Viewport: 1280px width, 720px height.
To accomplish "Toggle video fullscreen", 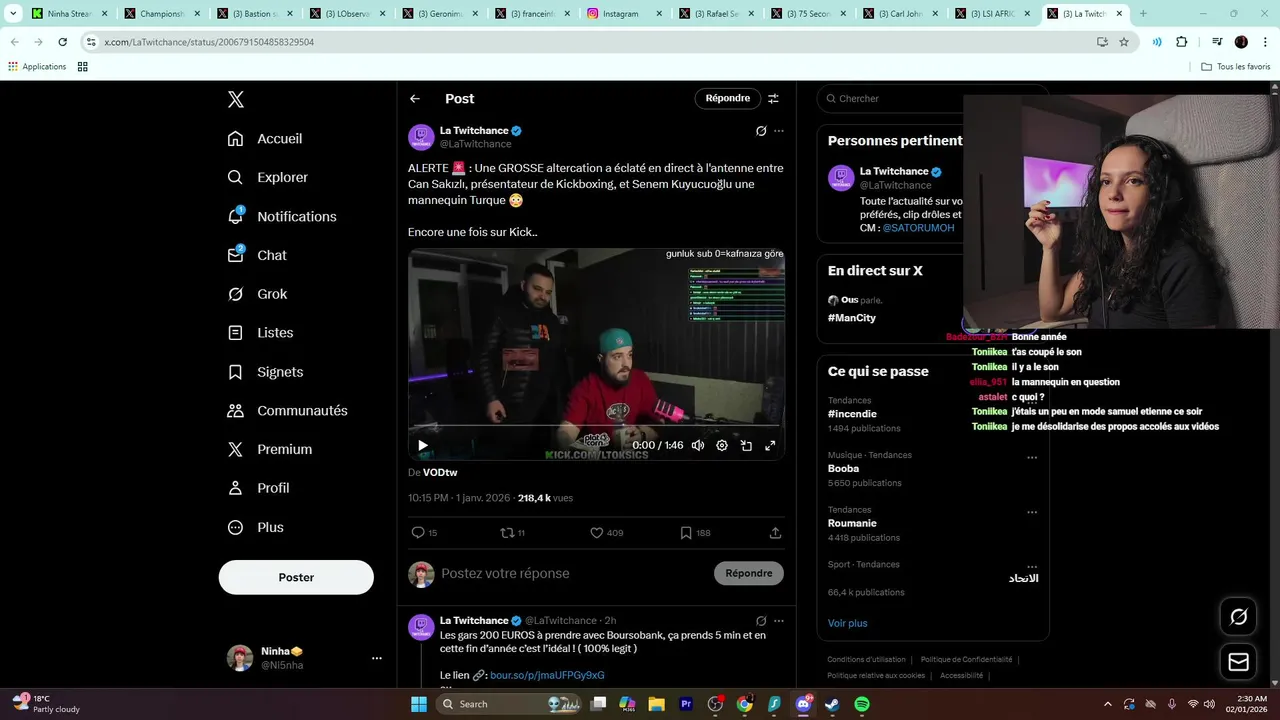I will [x=770, y=446].
